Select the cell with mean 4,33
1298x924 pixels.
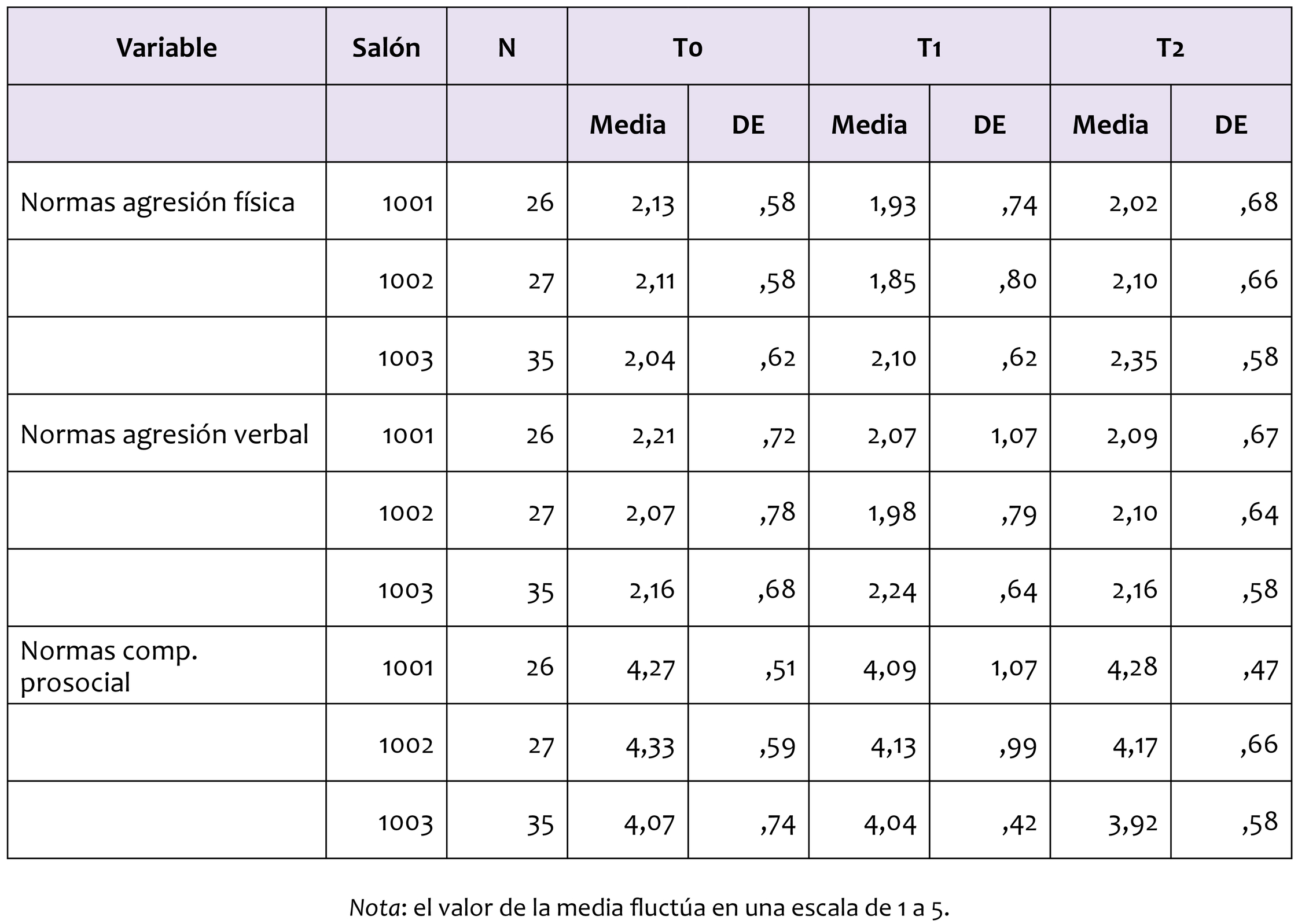click(x=650, y=746)
